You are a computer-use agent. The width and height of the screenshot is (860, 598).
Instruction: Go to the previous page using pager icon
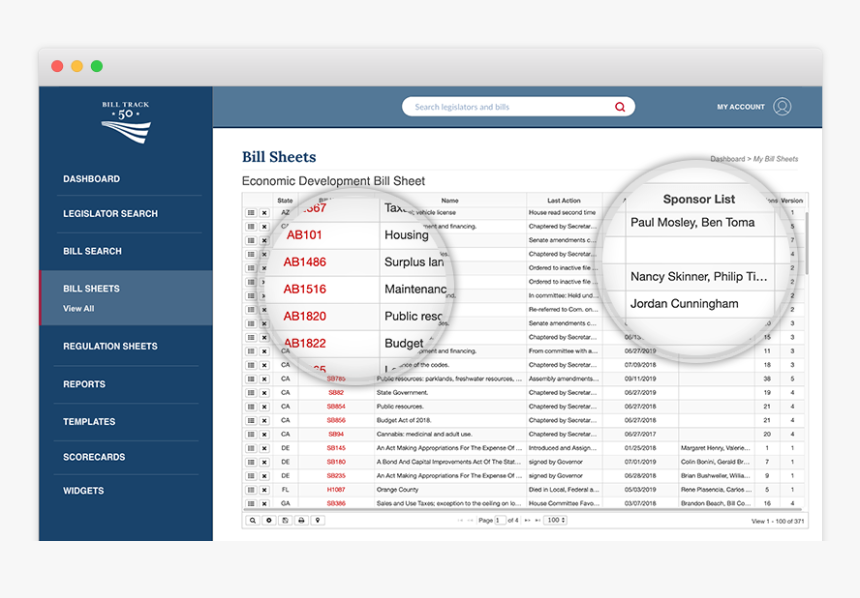click(x=471, y=520)
